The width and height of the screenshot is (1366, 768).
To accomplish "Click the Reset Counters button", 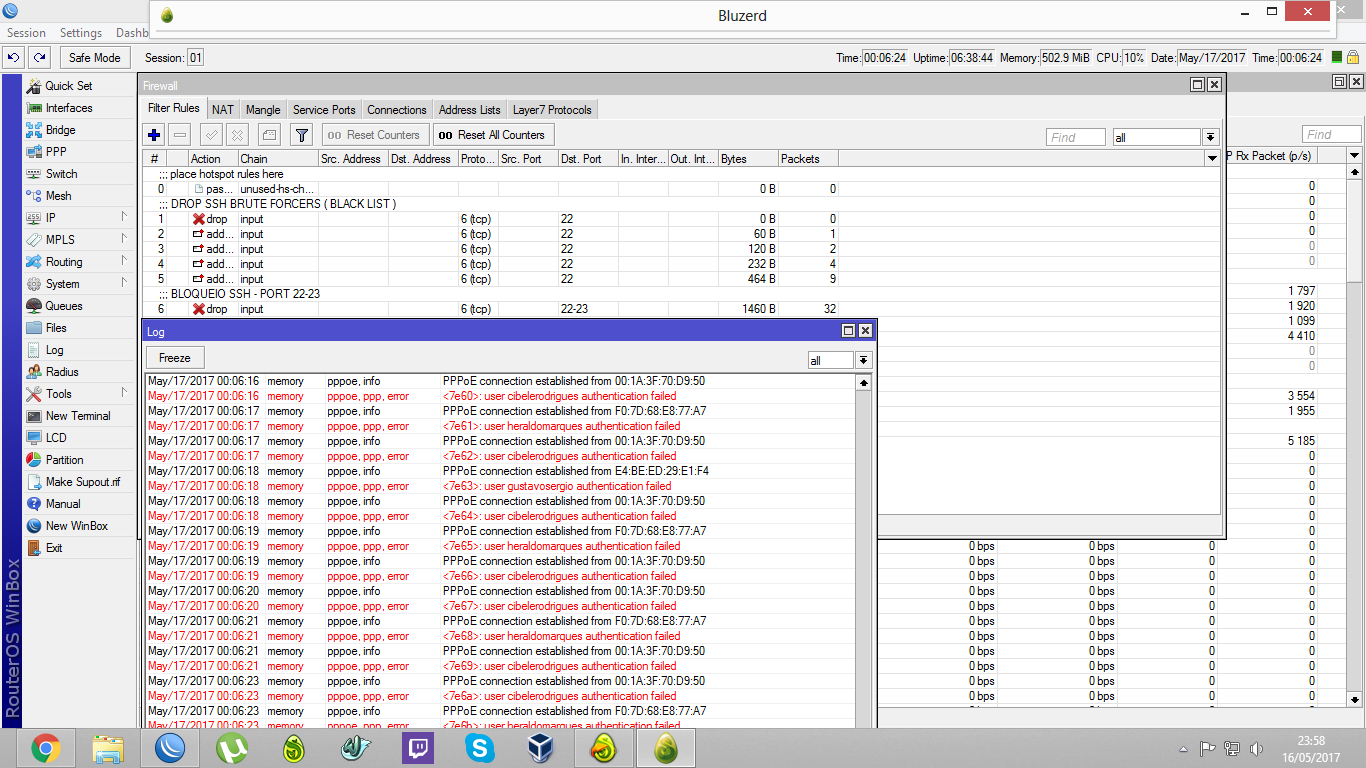I will pos(375,135).
